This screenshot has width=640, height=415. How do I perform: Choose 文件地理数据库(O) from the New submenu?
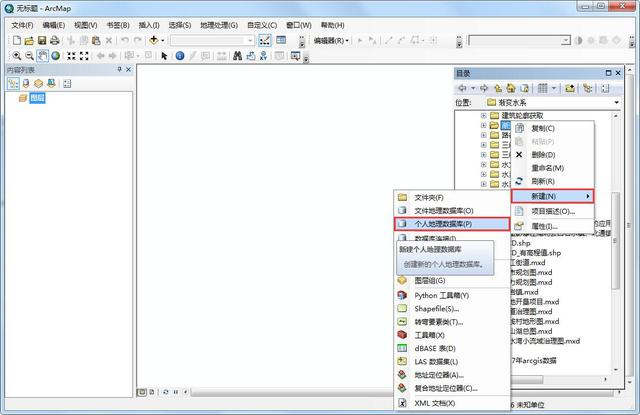tap(452, 211)
